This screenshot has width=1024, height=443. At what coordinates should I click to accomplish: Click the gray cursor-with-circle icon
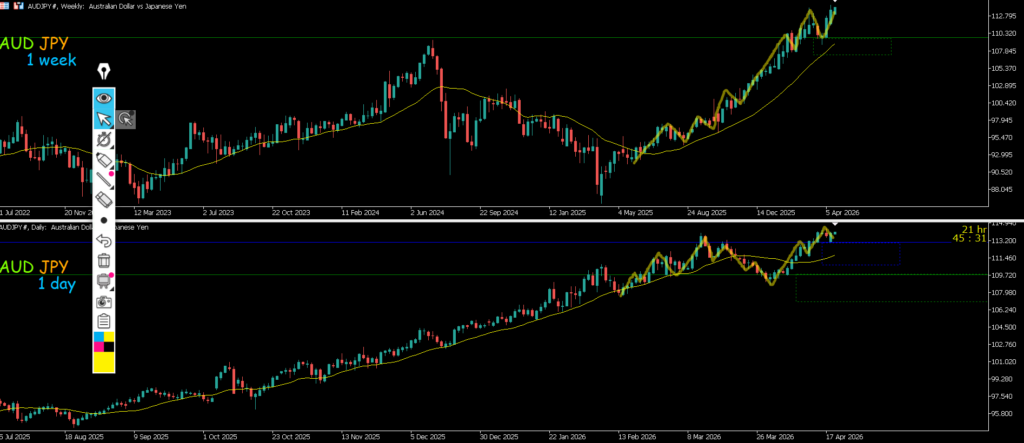coord(126,119)
